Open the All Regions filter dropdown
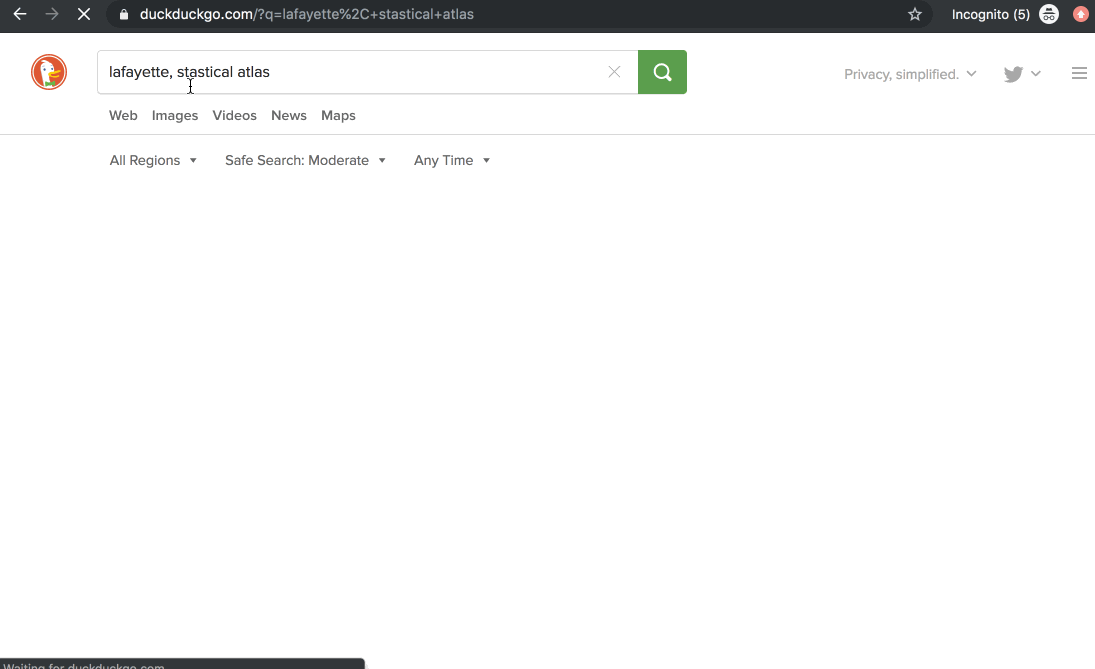The height and width of the screenshot is (669, 1095). coord(153,161)
